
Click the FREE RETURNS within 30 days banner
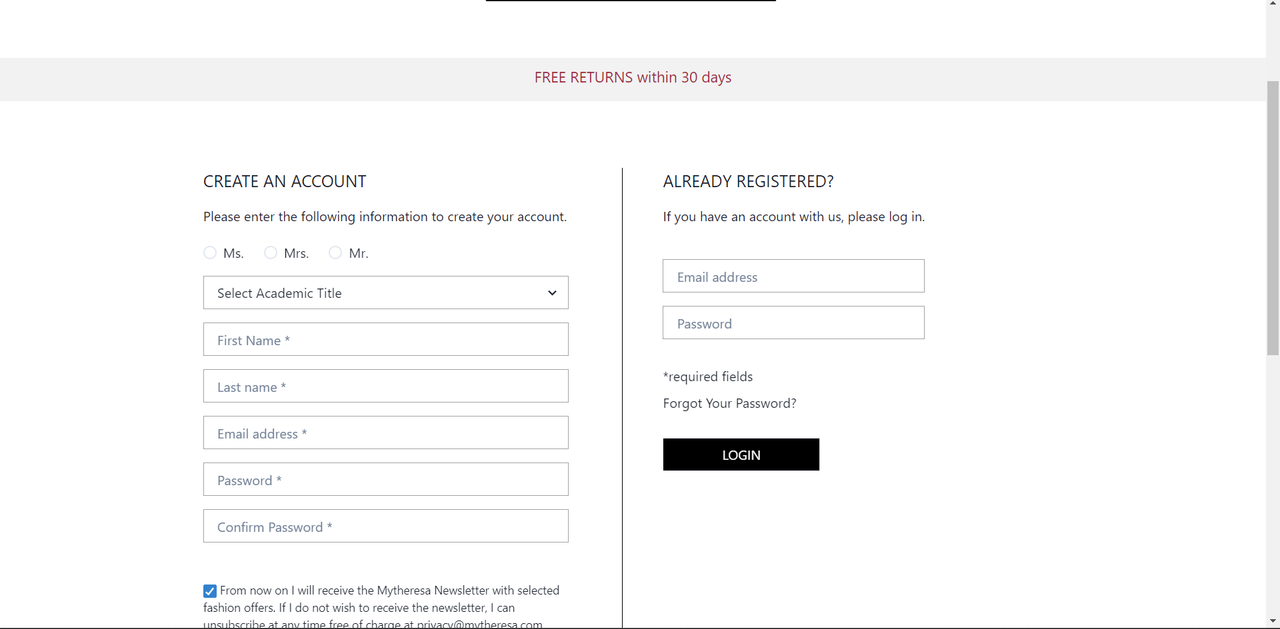point(633,78)
